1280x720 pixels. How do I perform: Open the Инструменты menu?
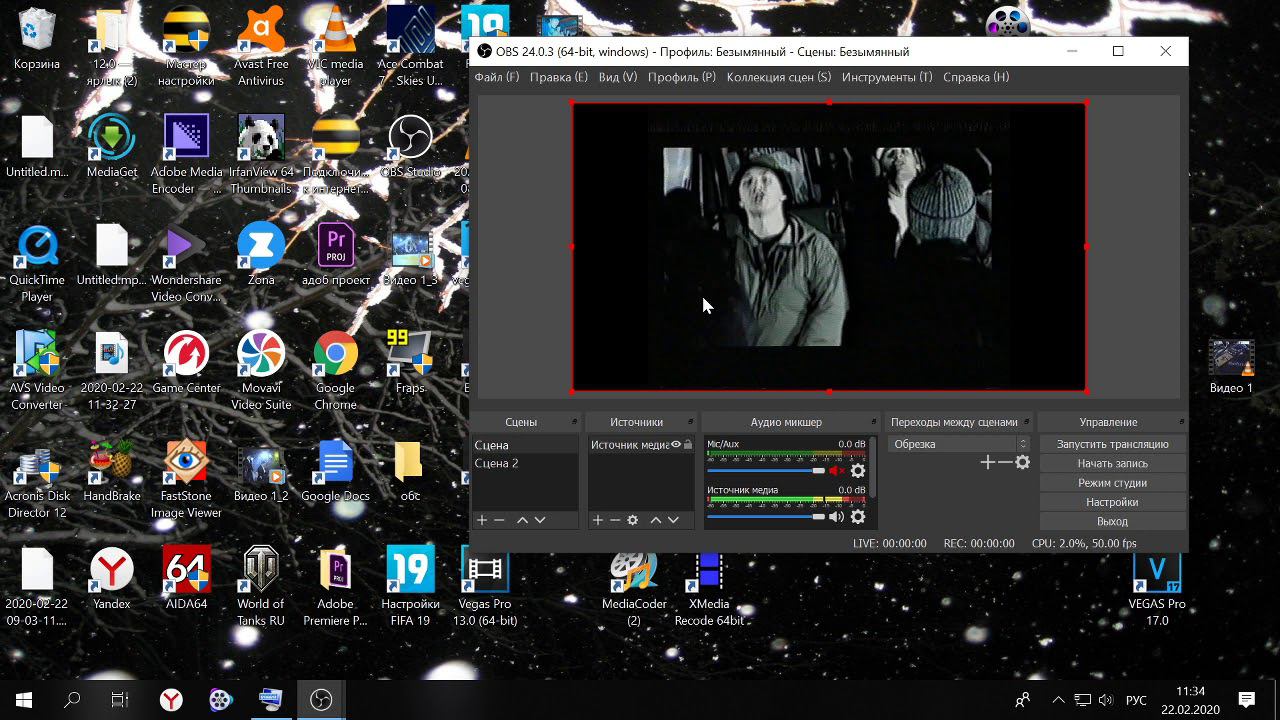coord(886,77)
